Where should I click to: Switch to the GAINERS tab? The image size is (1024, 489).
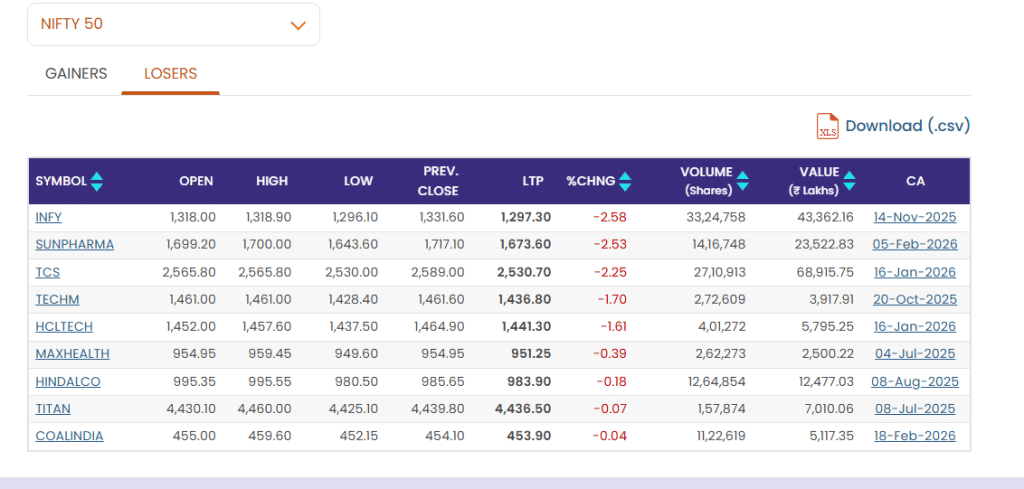(x=76, y=74)
